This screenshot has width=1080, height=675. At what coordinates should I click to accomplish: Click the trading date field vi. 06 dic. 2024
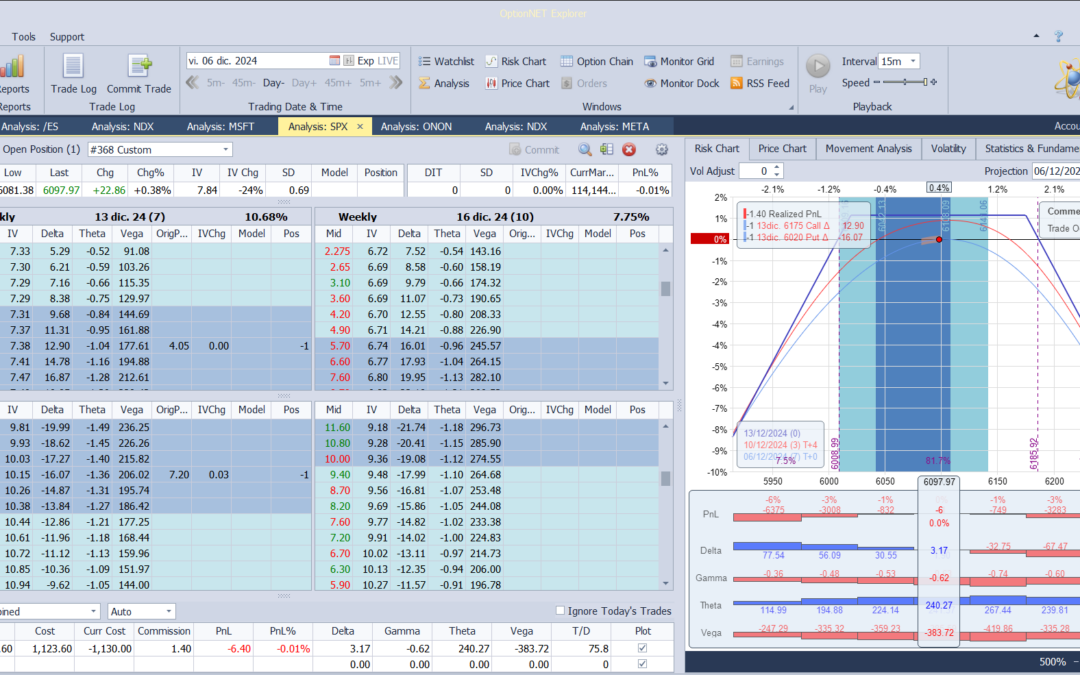click(x=257, y=61)
